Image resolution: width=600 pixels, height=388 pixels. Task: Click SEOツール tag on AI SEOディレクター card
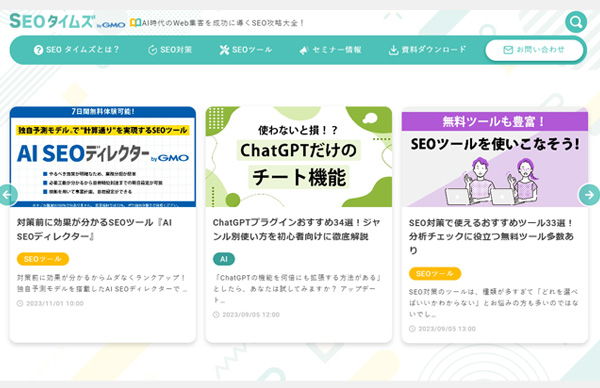(43, 259)
